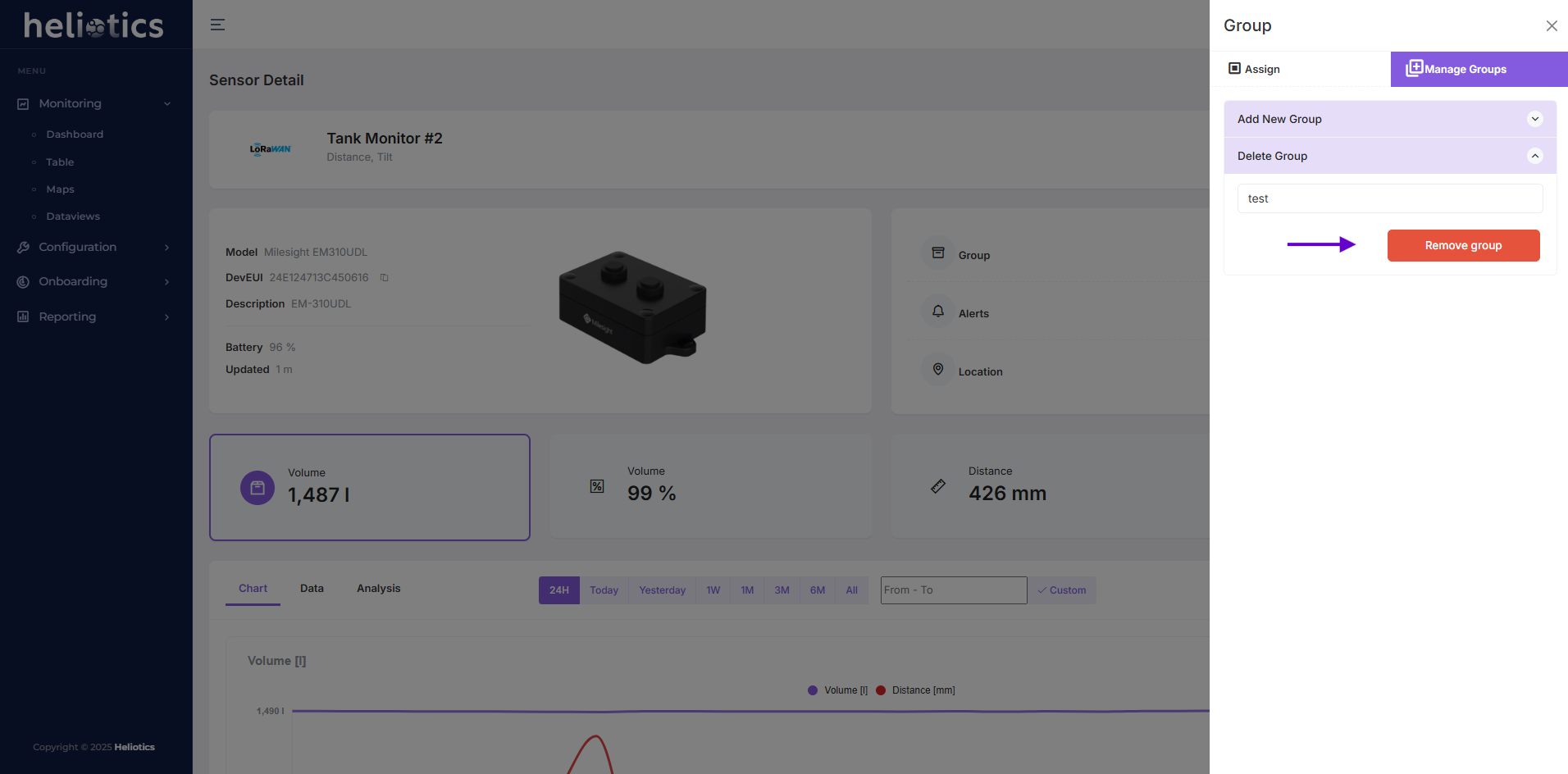Expand the Configuration menu
The image size is (1568, 774).
(95, 247)
